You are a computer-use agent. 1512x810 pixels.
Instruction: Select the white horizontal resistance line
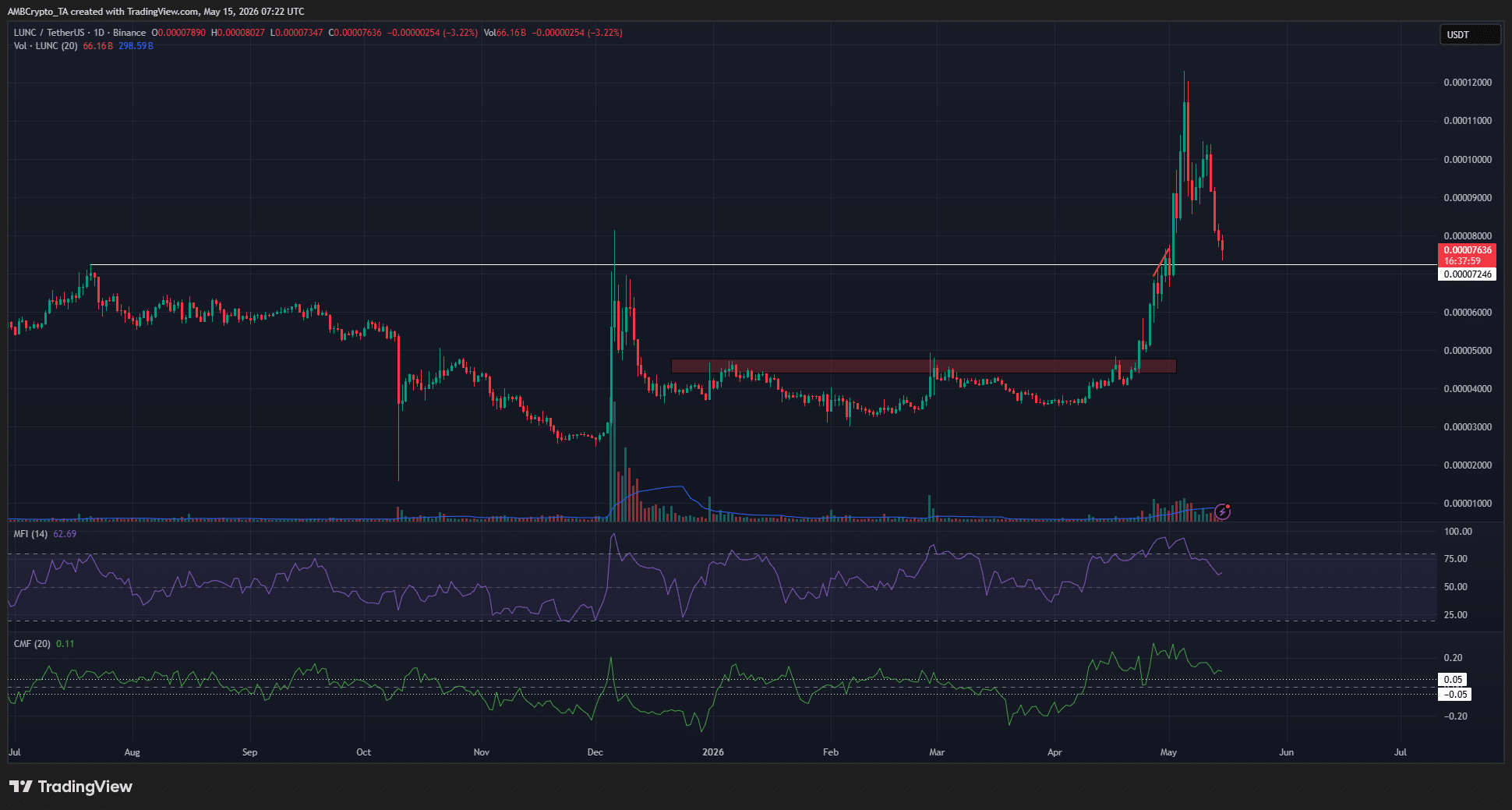pos(764,265)
